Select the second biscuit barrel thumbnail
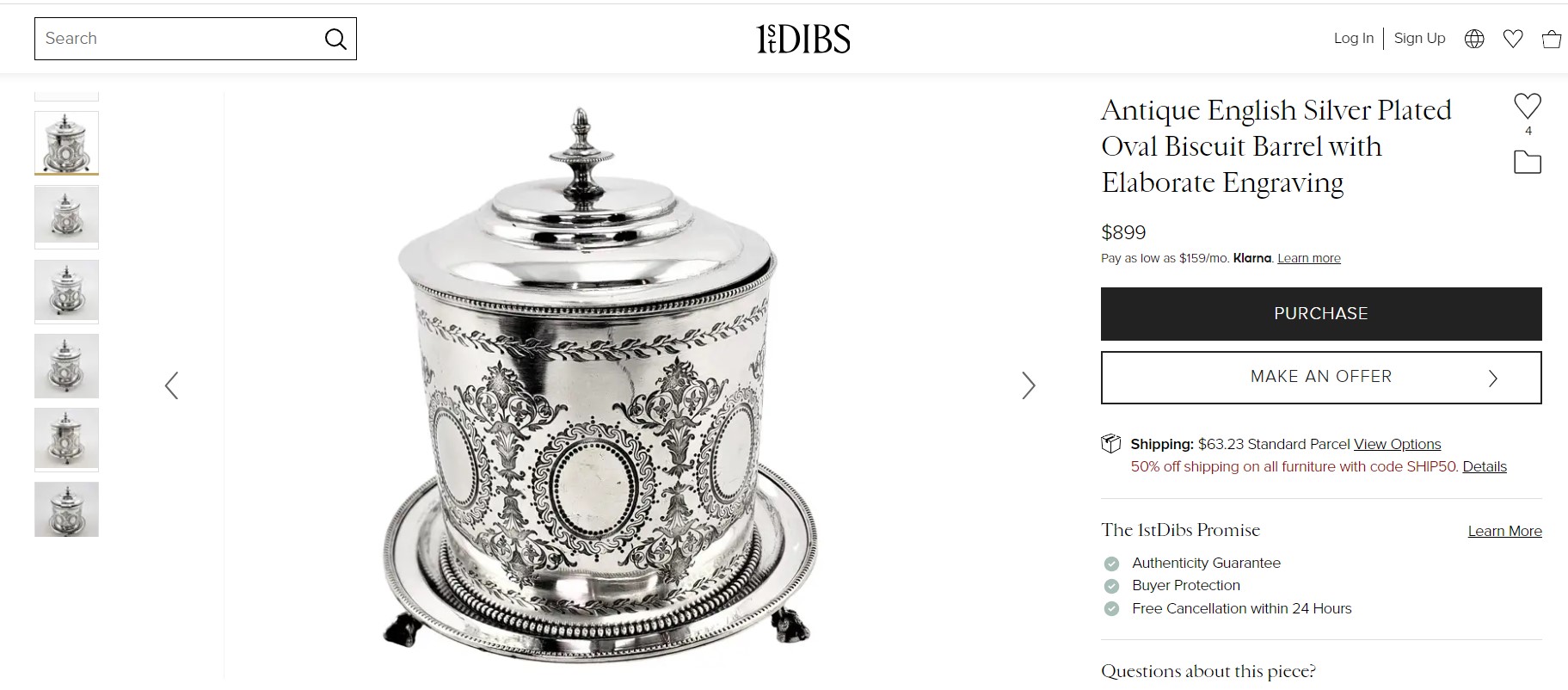Image resolution: width=1568 pixels, height=690 pixels. point(66,217)
